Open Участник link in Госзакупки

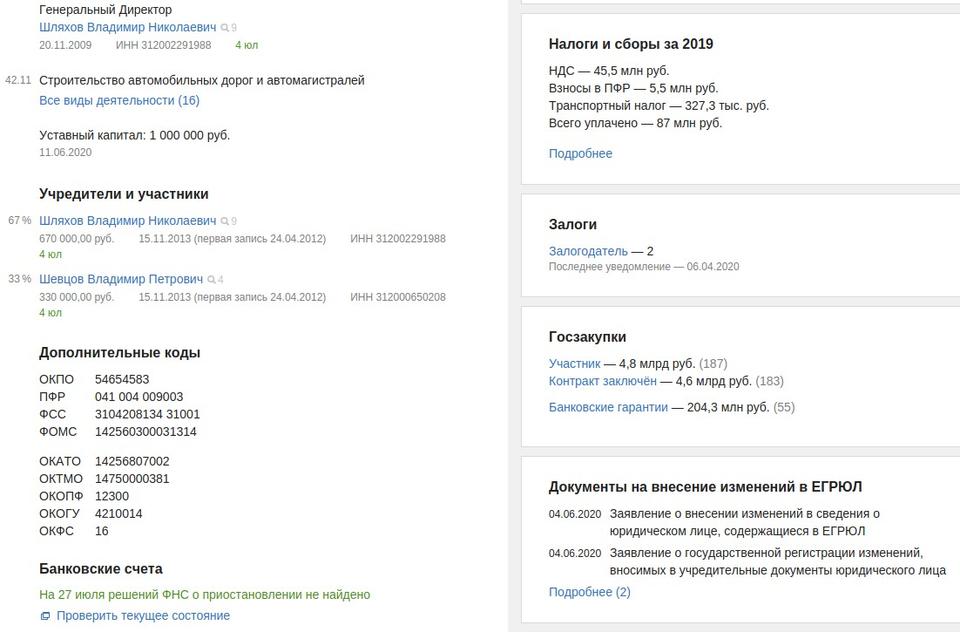tap(574, 363)
